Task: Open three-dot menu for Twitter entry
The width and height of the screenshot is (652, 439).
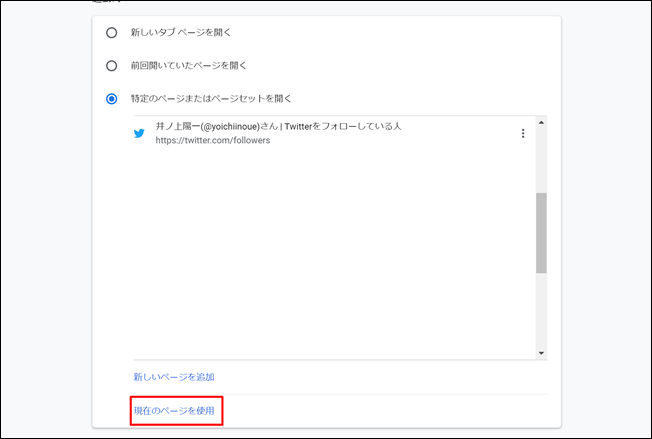Action: 523,133
